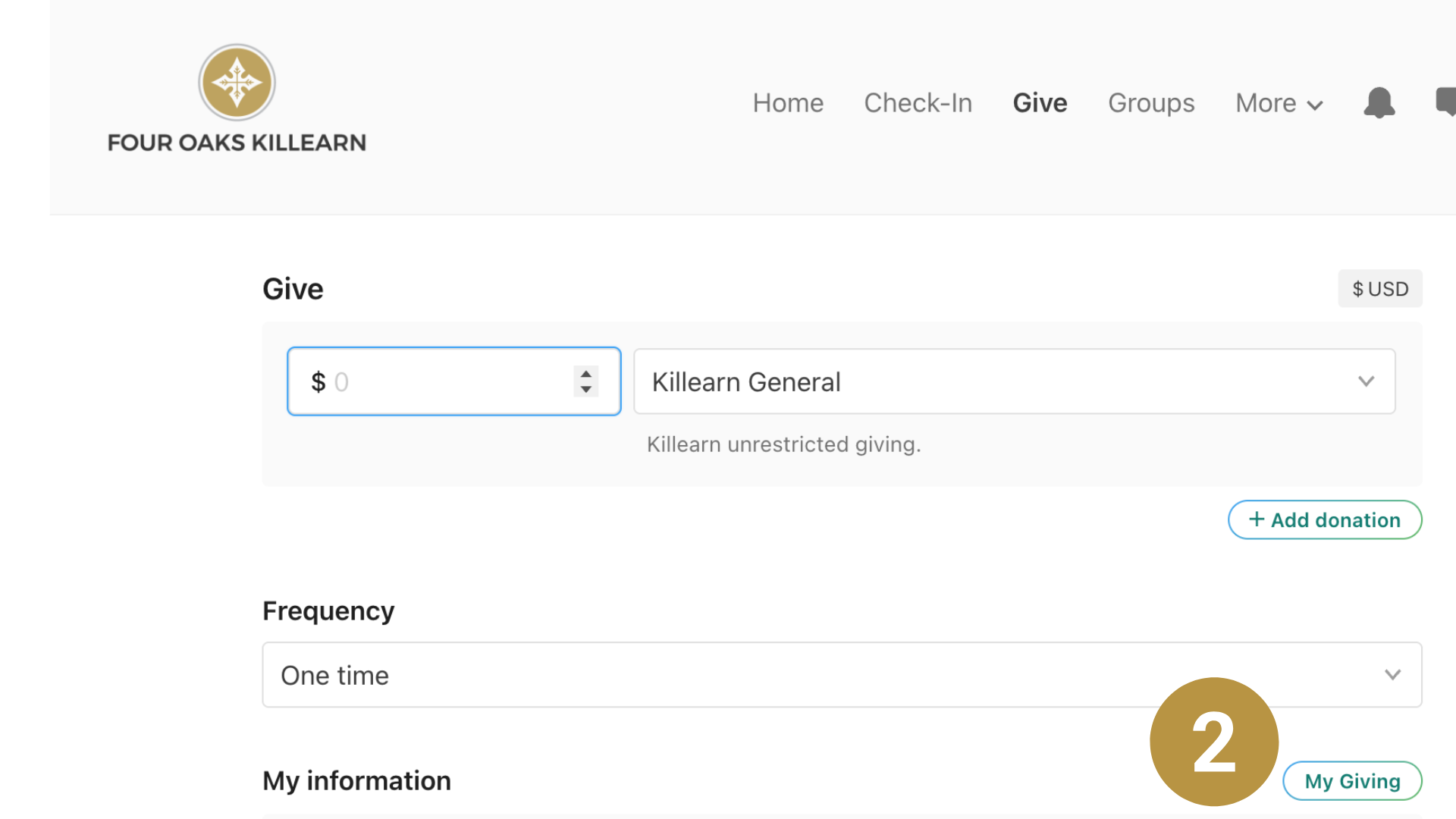Open the Groups page
This screenshot has height=819, width=1456.
click(1150, 103)
